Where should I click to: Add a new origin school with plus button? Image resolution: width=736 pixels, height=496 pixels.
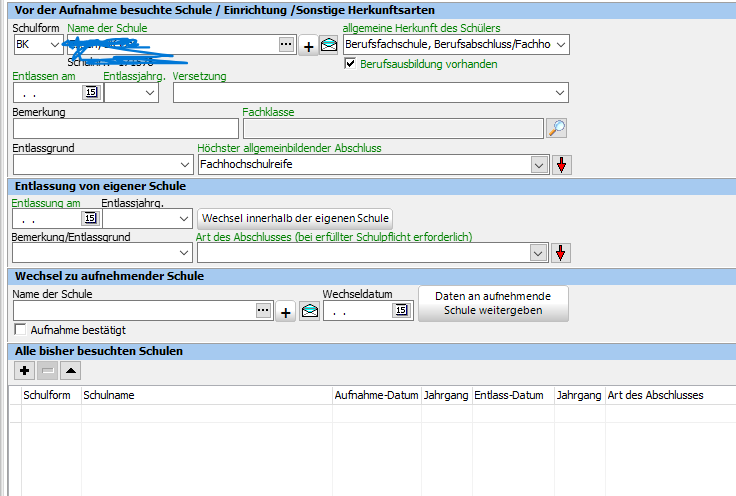pos(308,46)
